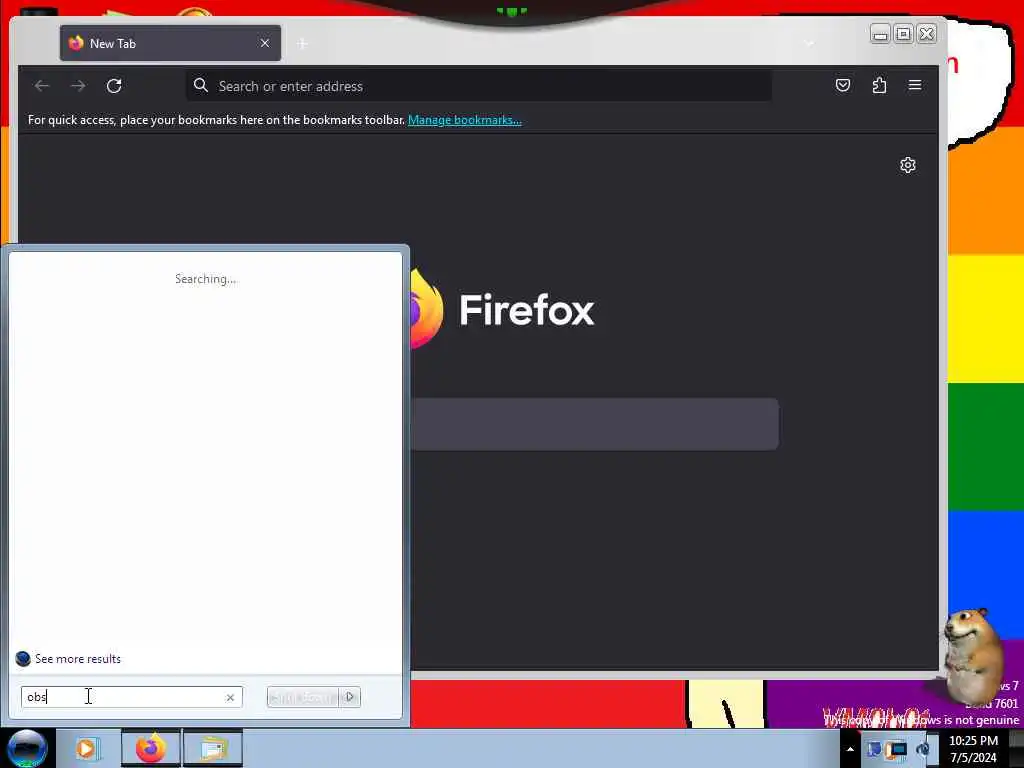The image size is (1024, 768).
Task: Open the list all tabs dropdown
Action: click(810, 44)
